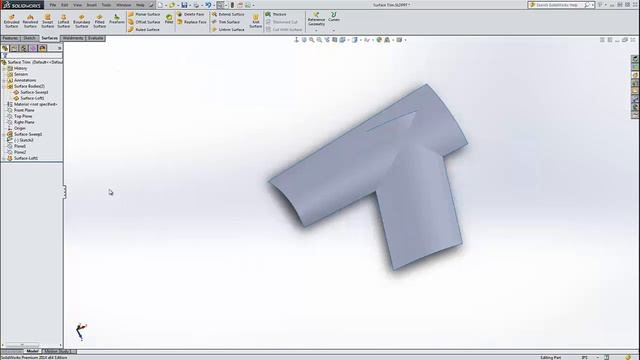Switch to the Weldments tab
This screenshot has height=360, width=640.
(x=73, y=38)
